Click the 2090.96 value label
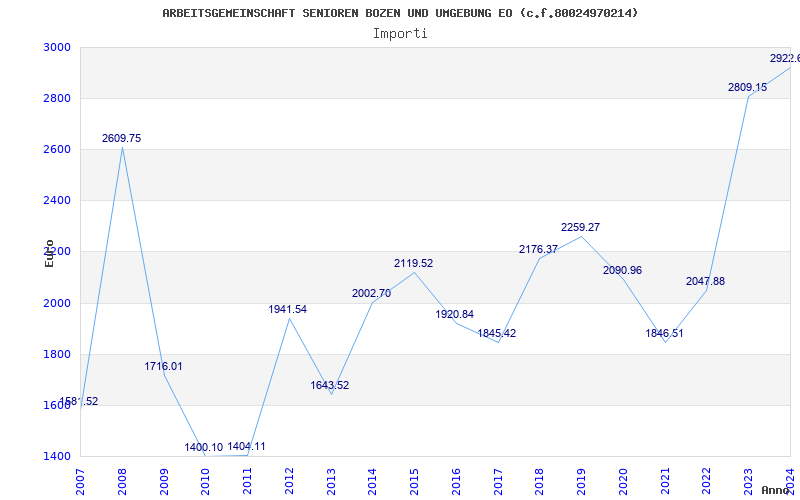The height and width of the screenshot is (500, 800). 622,270
